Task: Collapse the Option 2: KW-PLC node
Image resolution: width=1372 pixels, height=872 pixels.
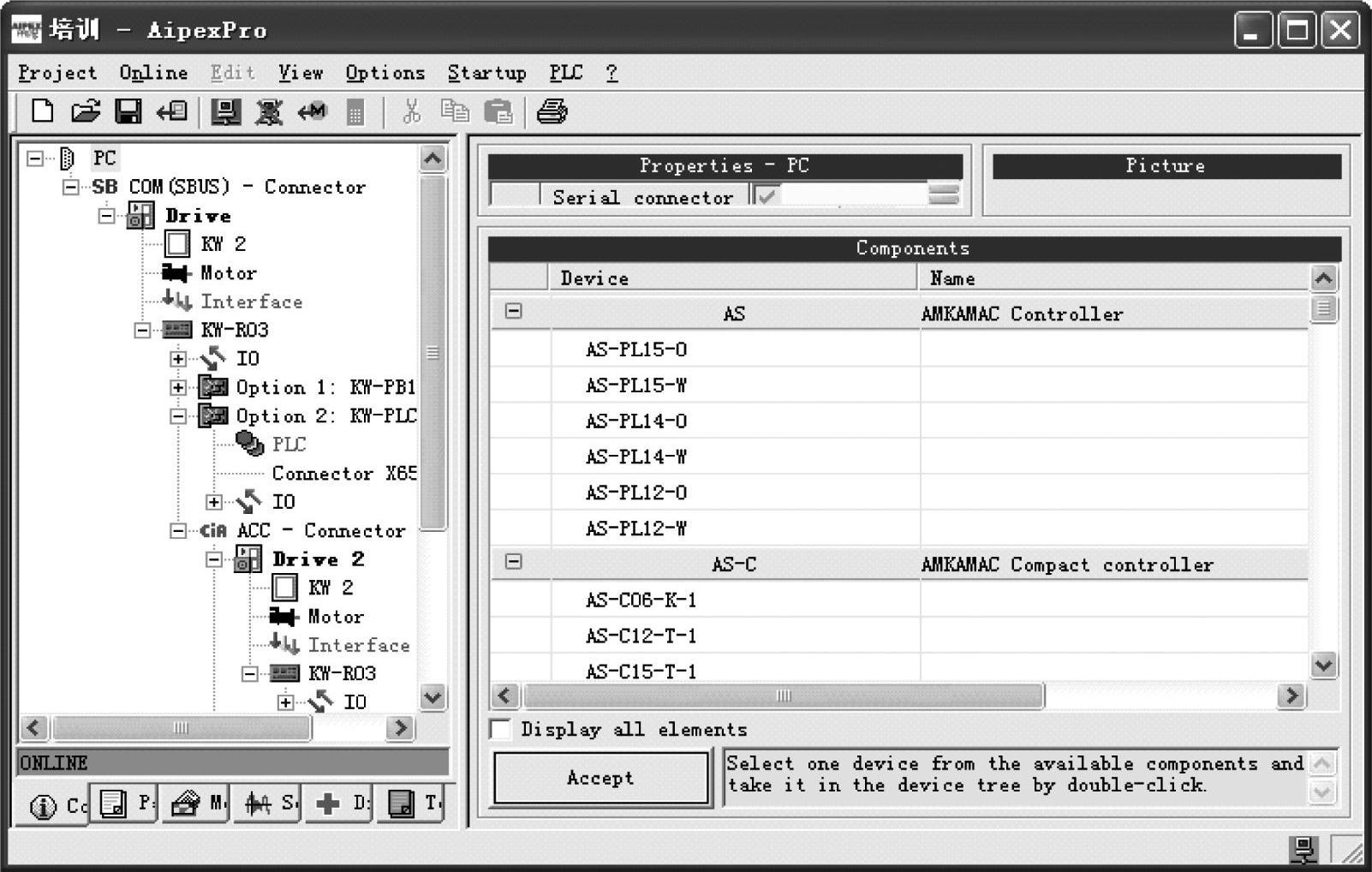Action: click(178, 416)
